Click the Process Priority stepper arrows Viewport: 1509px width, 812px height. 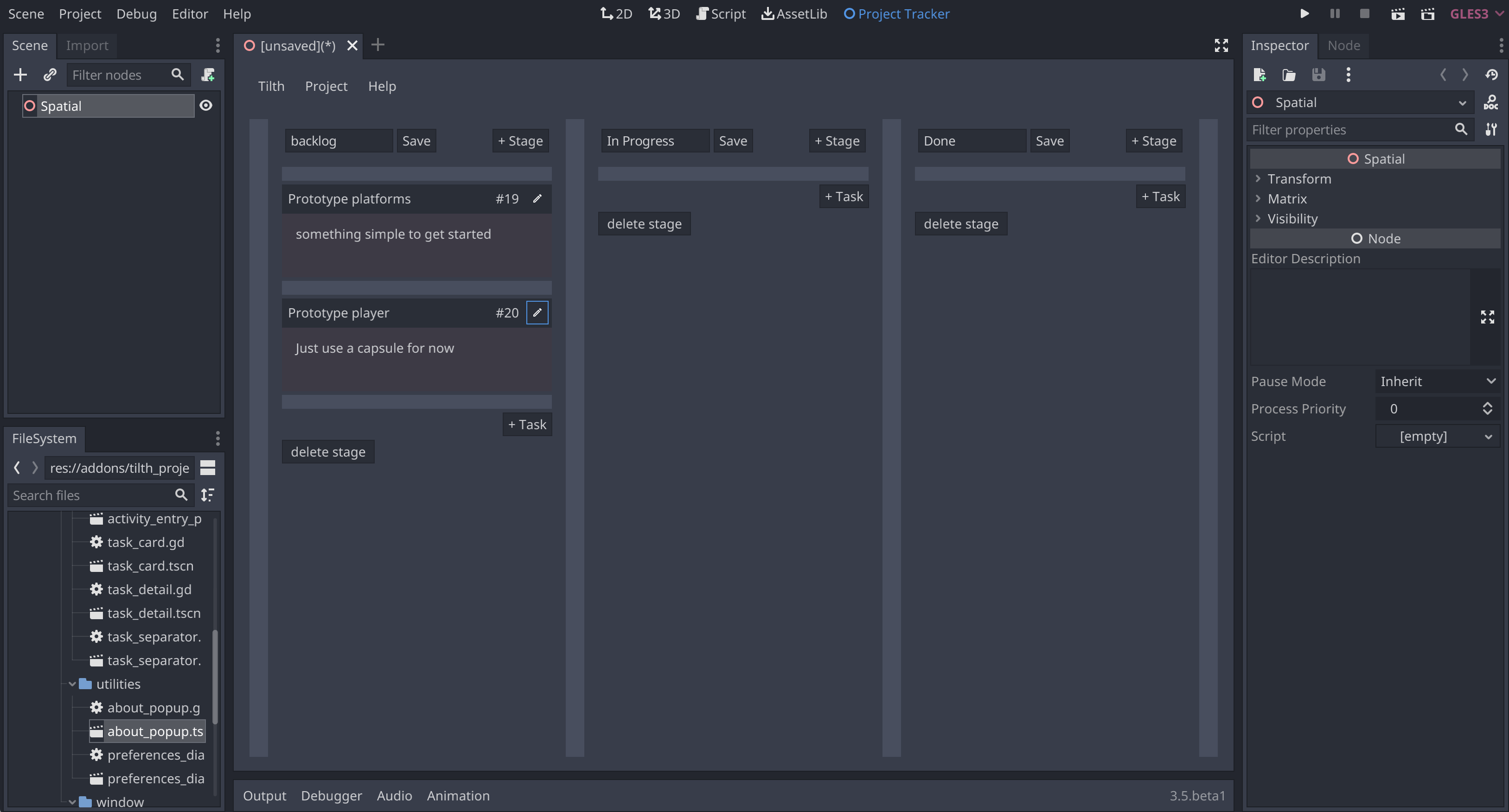1487,409
